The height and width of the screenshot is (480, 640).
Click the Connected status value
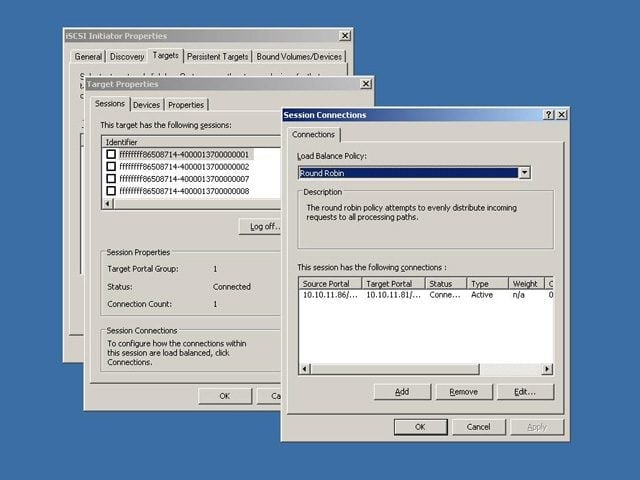coord(231,287)
